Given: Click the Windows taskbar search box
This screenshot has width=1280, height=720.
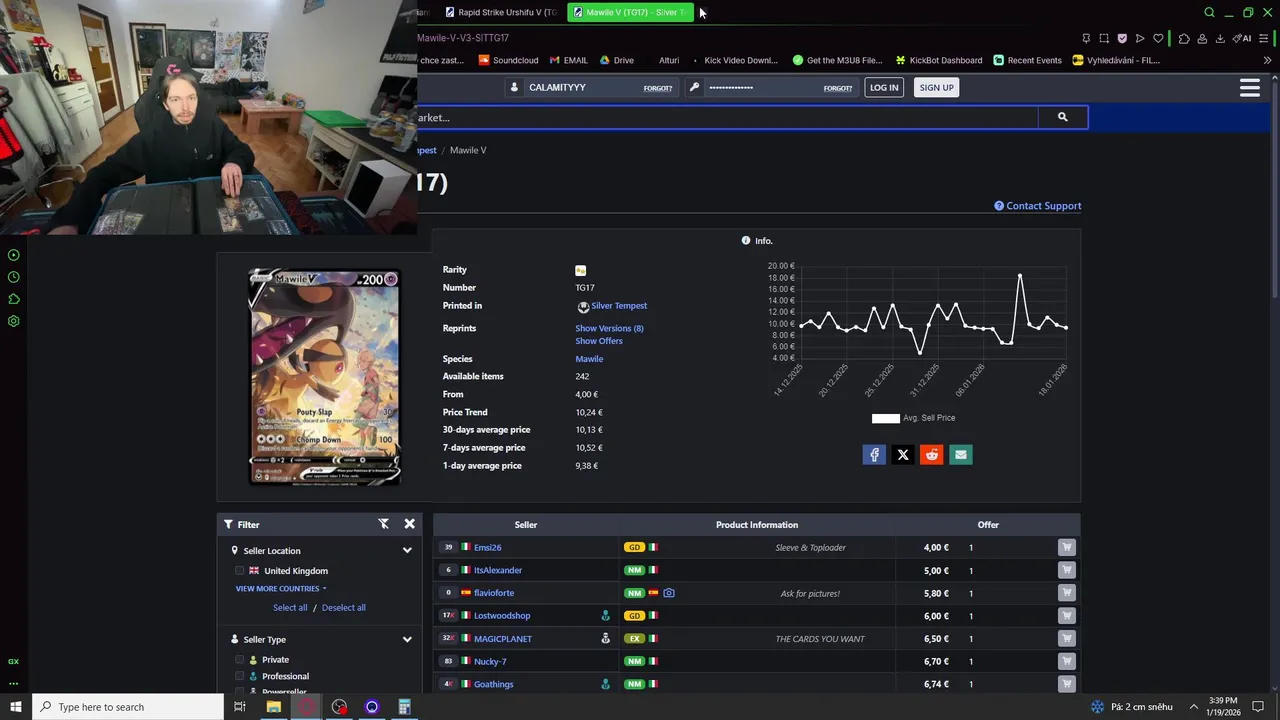Looking at the screenshot, I should point(128,707).
